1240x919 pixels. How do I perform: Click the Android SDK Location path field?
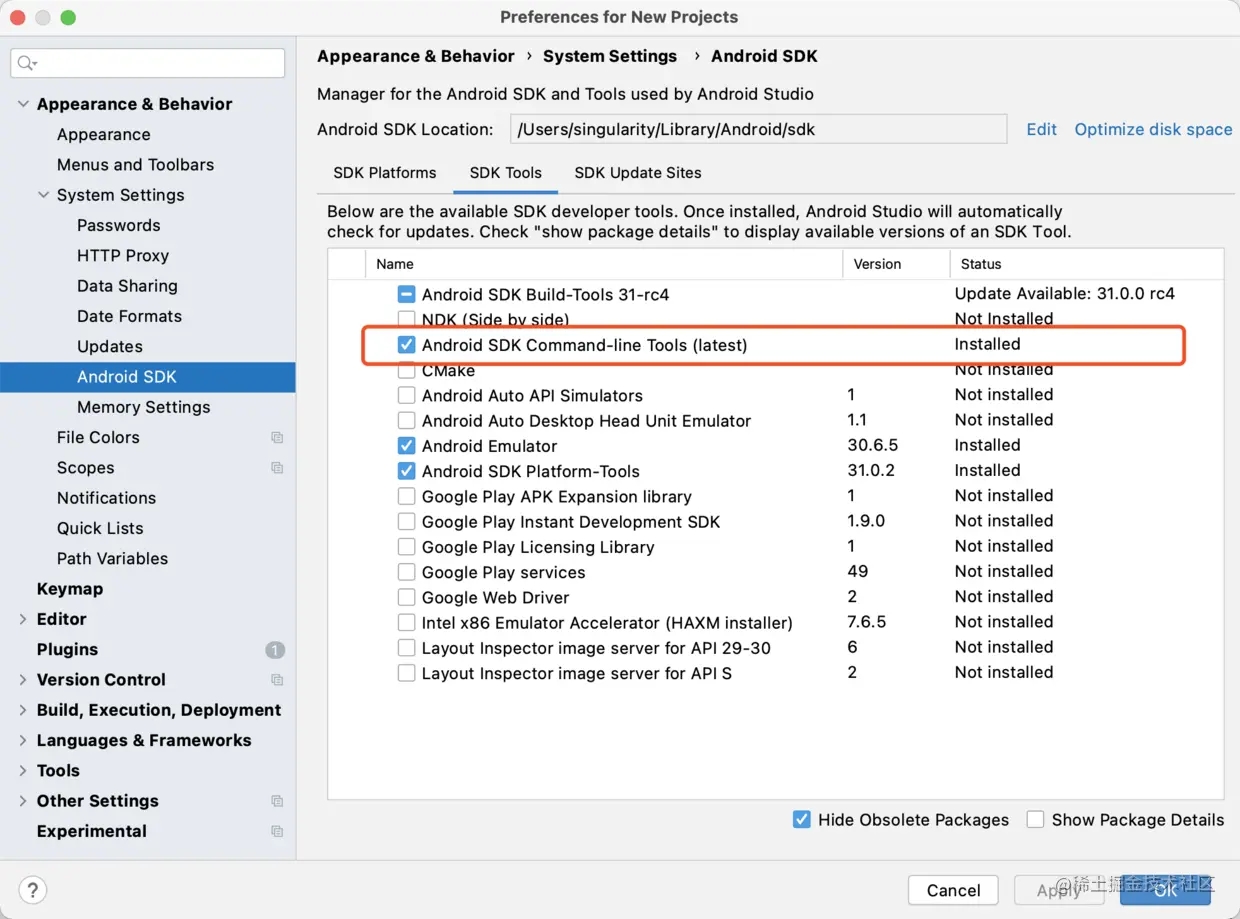pos(758,129)
